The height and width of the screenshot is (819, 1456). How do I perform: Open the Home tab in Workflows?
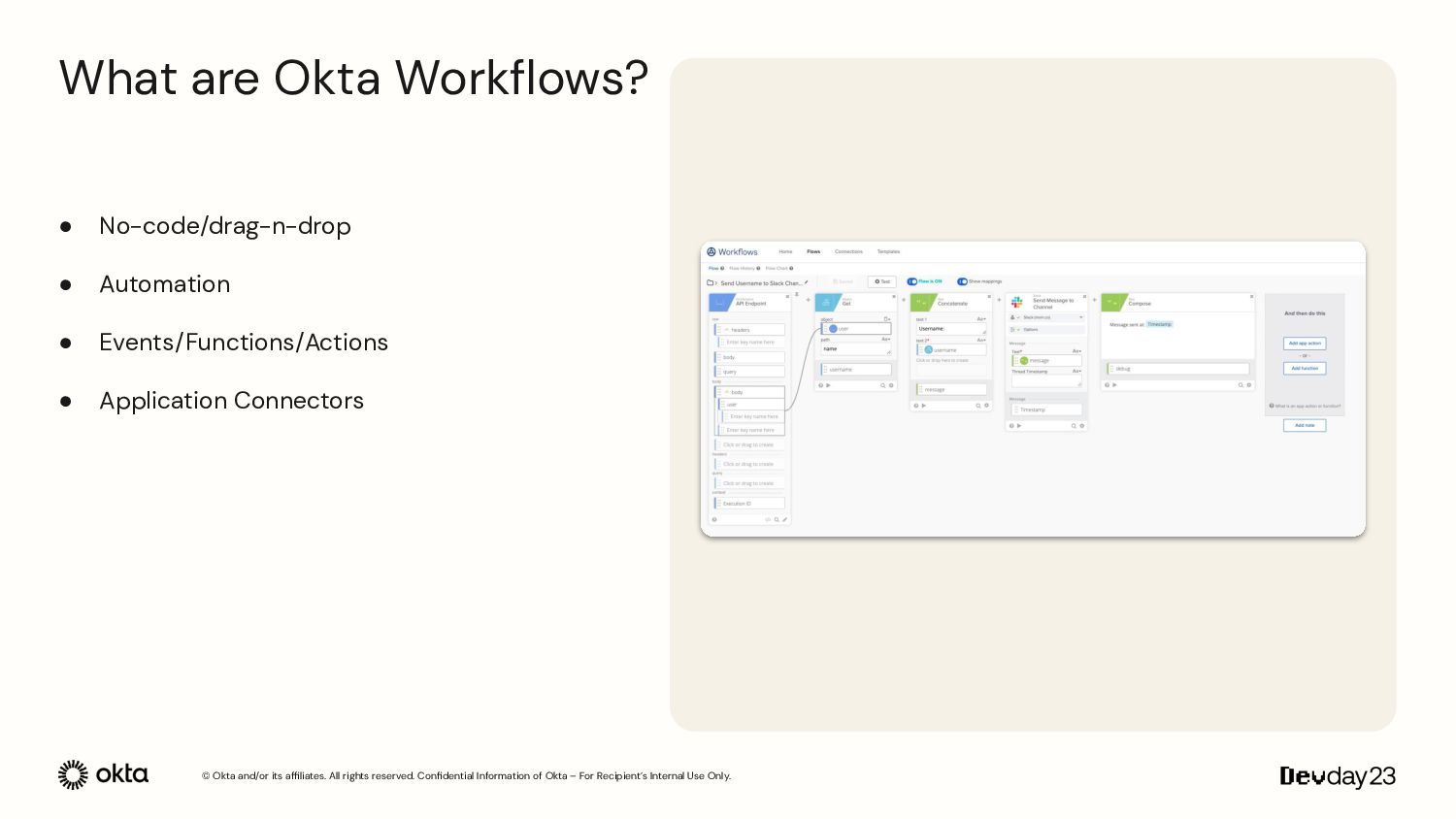point(785,251)
